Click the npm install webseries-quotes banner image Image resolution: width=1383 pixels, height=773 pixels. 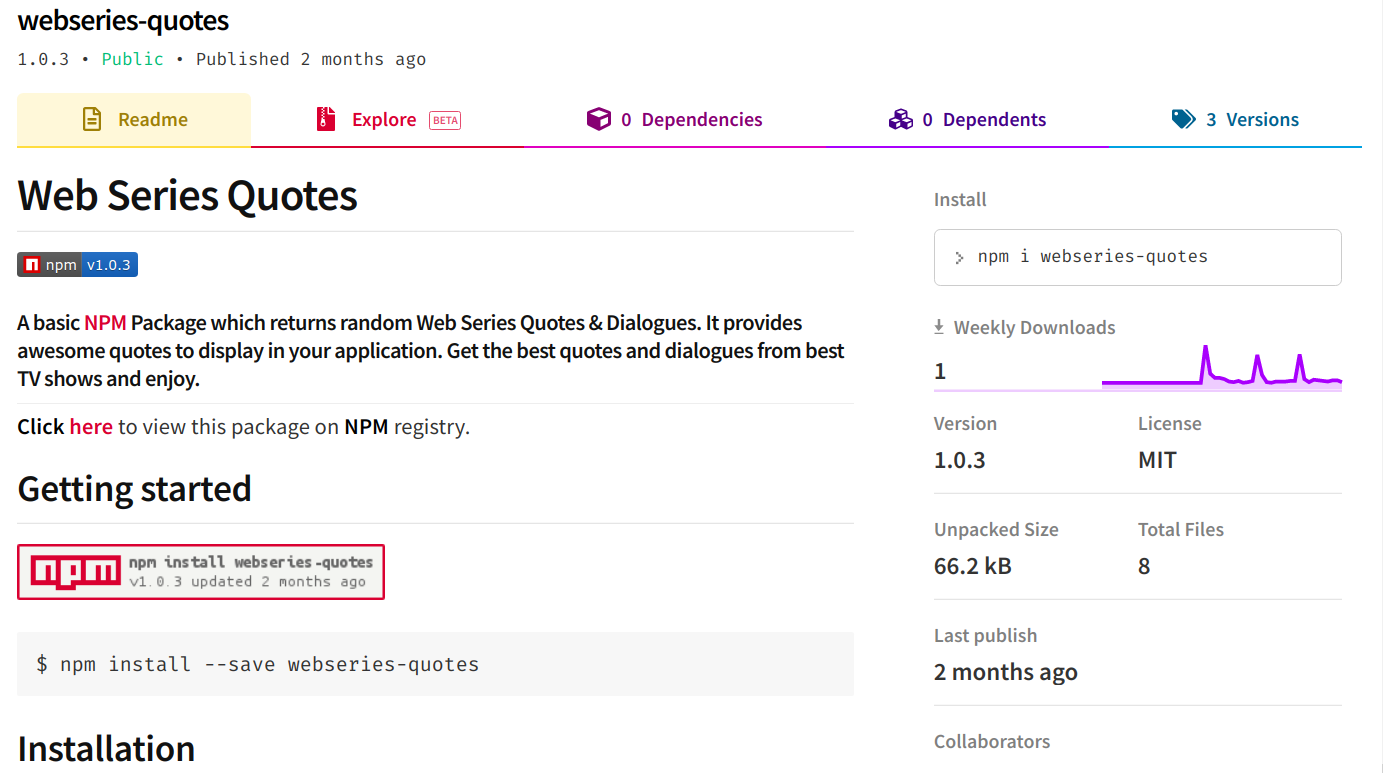click(x=201, y=572)
